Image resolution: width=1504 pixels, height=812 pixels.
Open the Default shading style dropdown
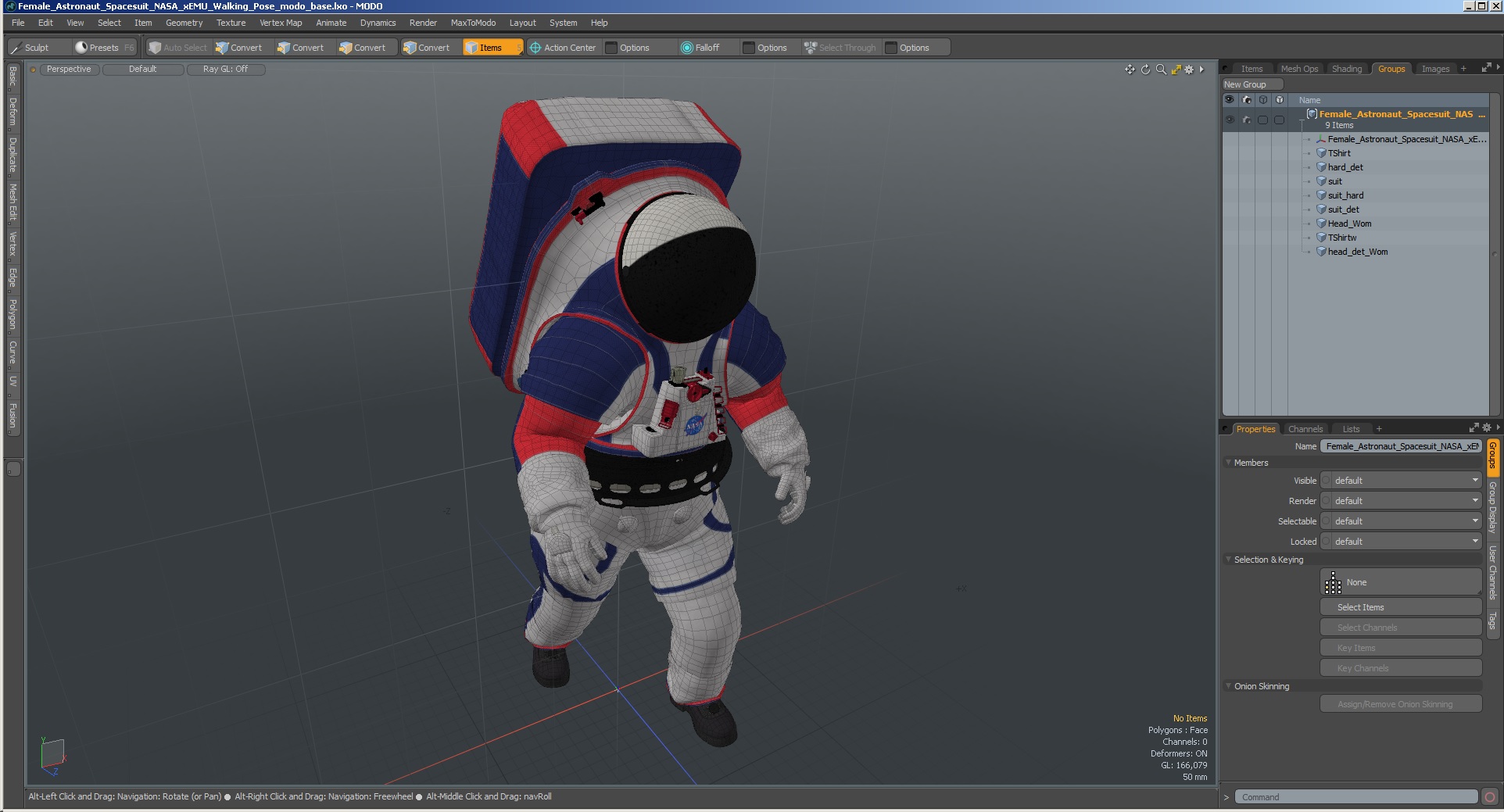[143, 70]
